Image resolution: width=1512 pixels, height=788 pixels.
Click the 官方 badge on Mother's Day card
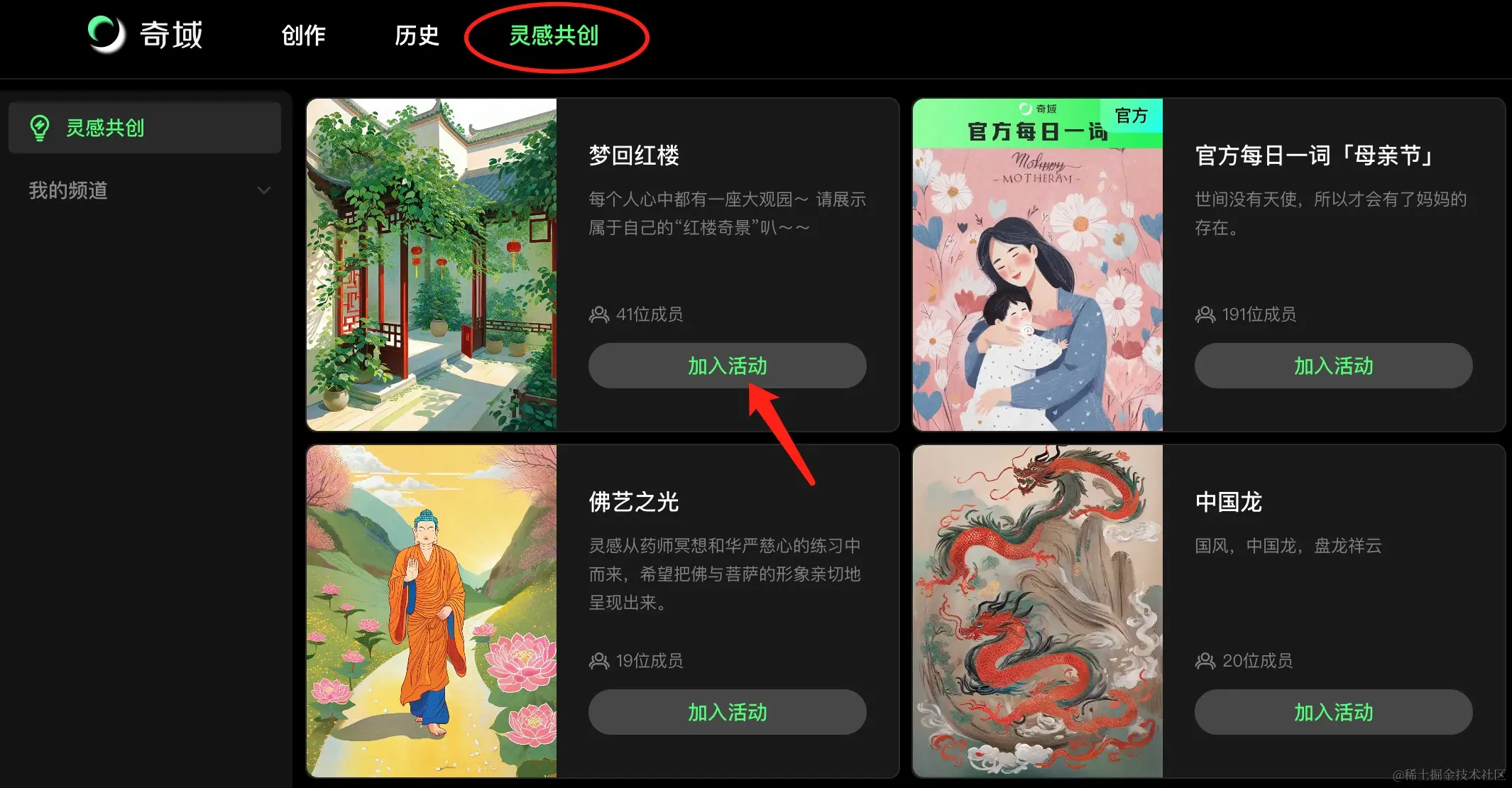coord(1132,116)
